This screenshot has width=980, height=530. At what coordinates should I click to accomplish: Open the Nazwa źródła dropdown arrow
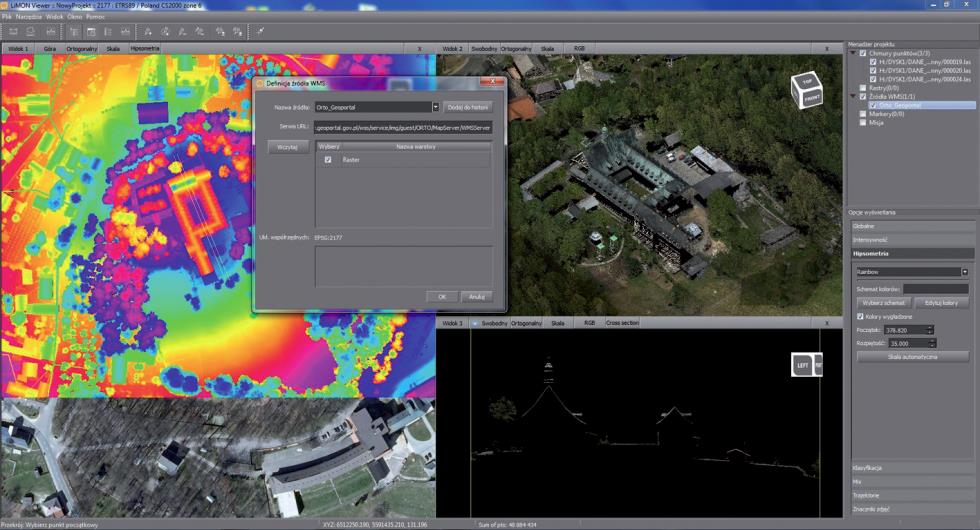436,108
